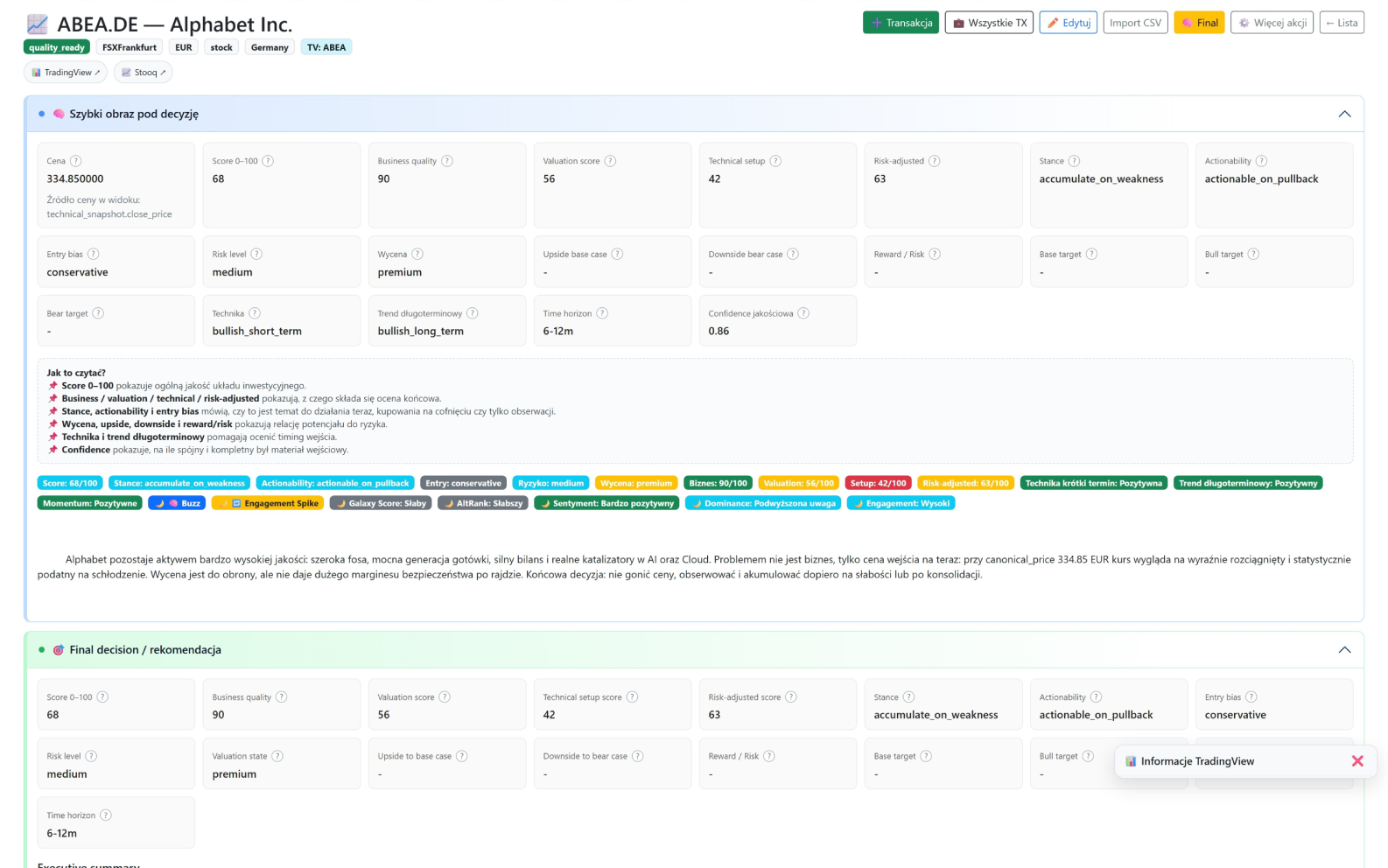Click the Buzz badge
Screen dimensions: 1388x868
[177, 503]
